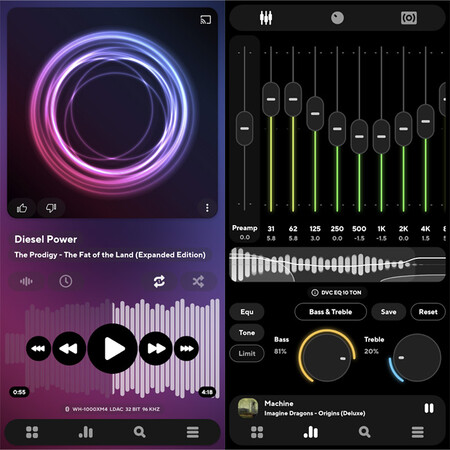Pause the Machine track in the mini player
Viewport: 450px width, 450px height.
click(x=429, y=408)
